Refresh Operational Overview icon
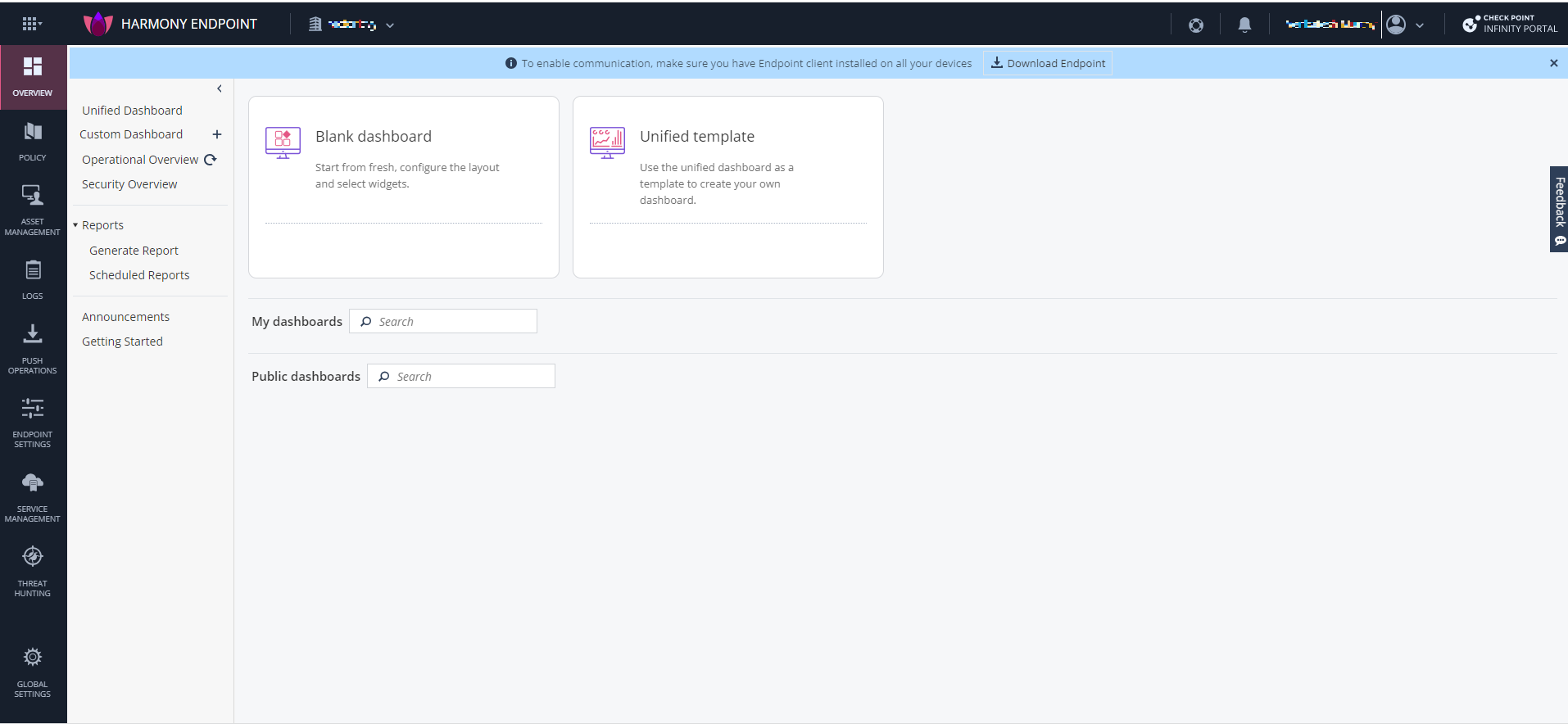This screenshot has width=1568, height=724. 210,160
